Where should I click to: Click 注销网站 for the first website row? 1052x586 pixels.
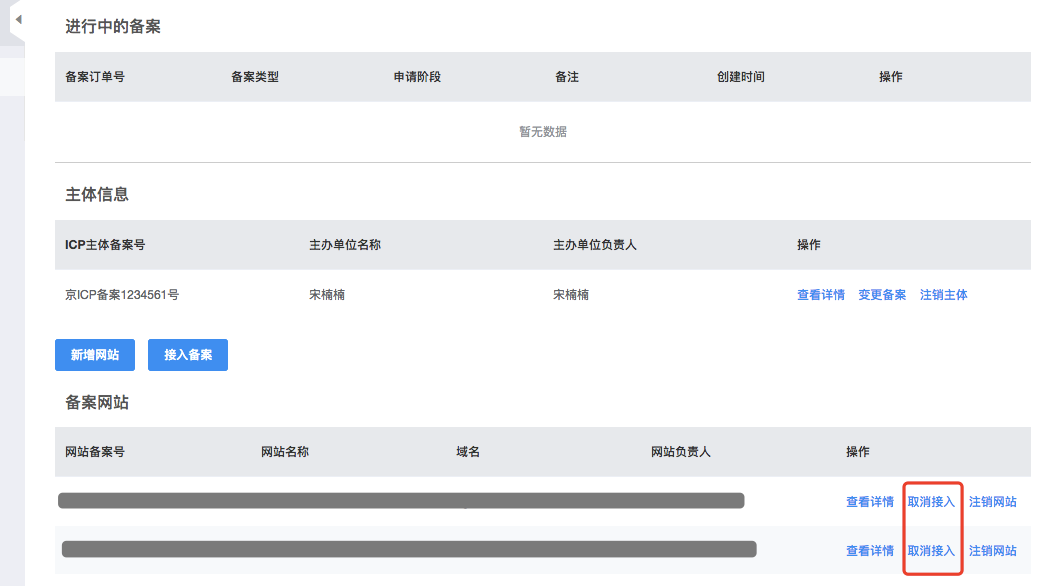(x=992, y=502)
